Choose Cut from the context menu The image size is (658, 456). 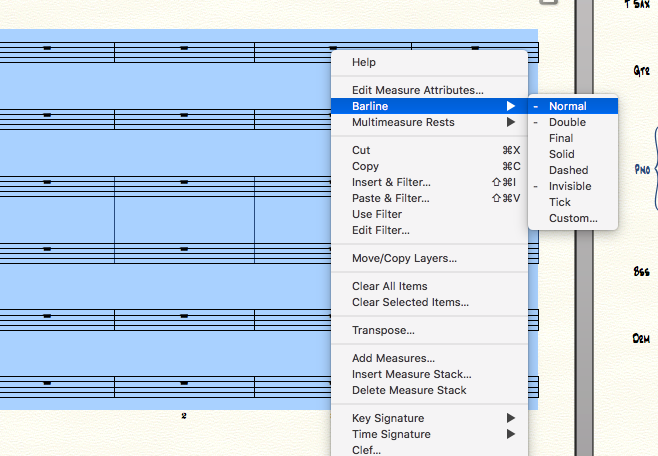tap(361, 150)
